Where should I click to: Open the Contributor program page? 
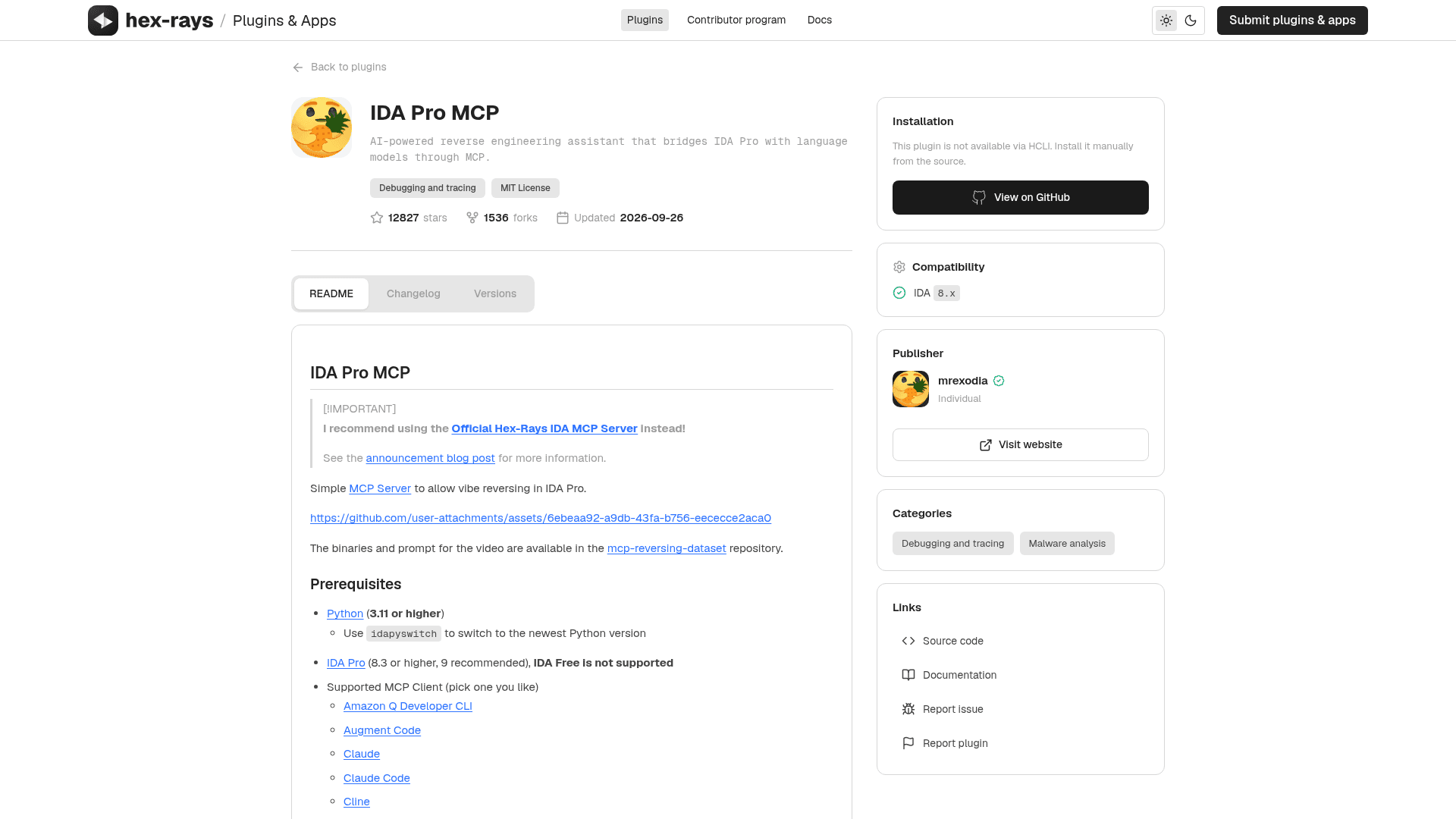coord(736,20)
